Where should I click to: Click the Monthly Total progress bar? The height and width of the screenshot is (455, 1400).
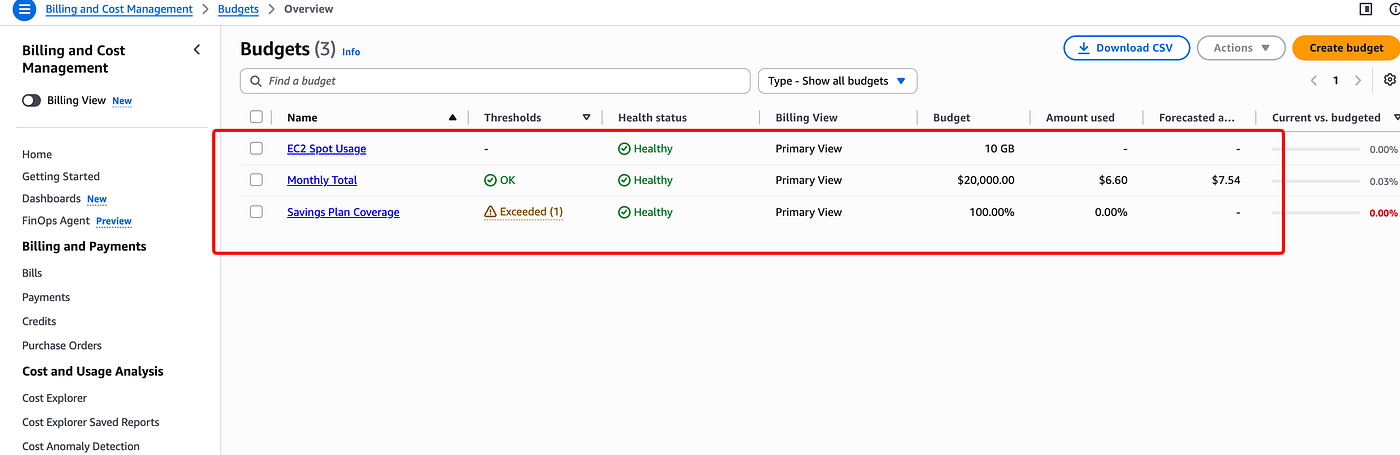click(x=1316, y=181)
